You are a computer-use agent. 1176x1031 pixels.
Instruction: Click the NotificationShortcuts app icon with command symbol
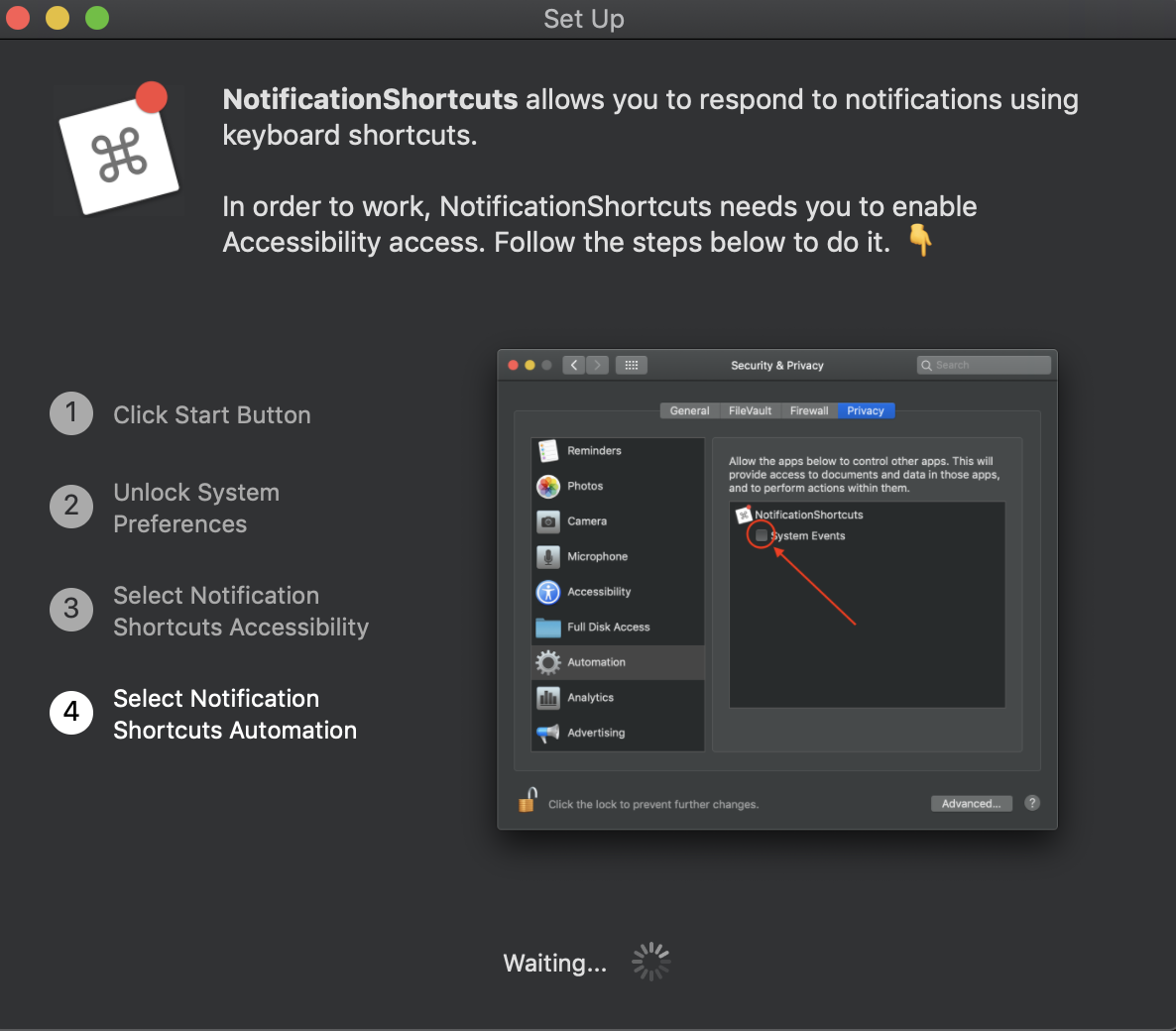[x=119, y=150]
